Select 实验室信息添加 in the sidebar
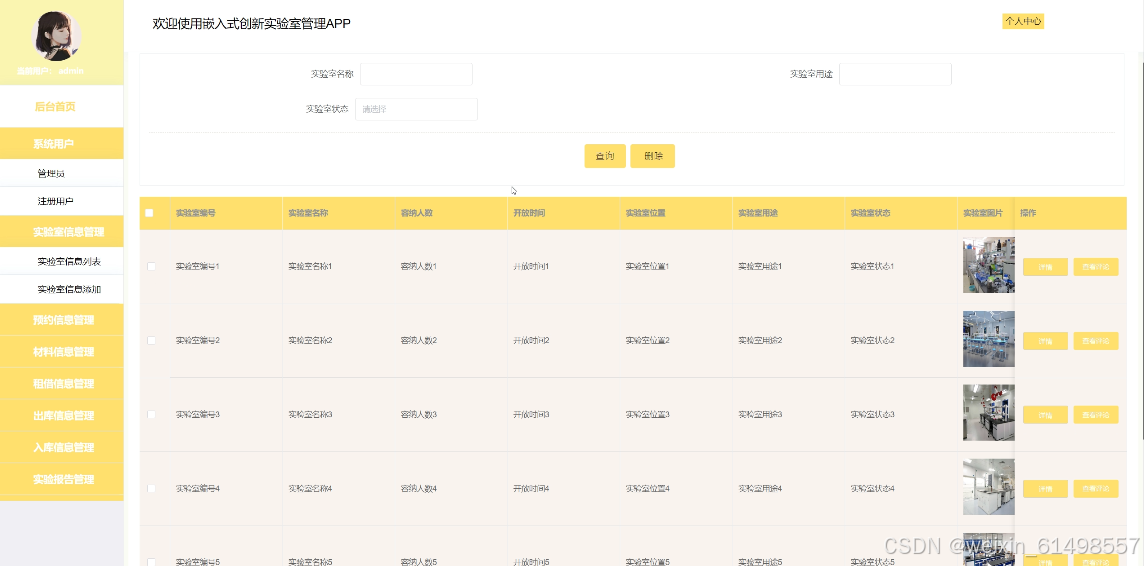This screenshot has height=566, width=1144. pos(62,289)
